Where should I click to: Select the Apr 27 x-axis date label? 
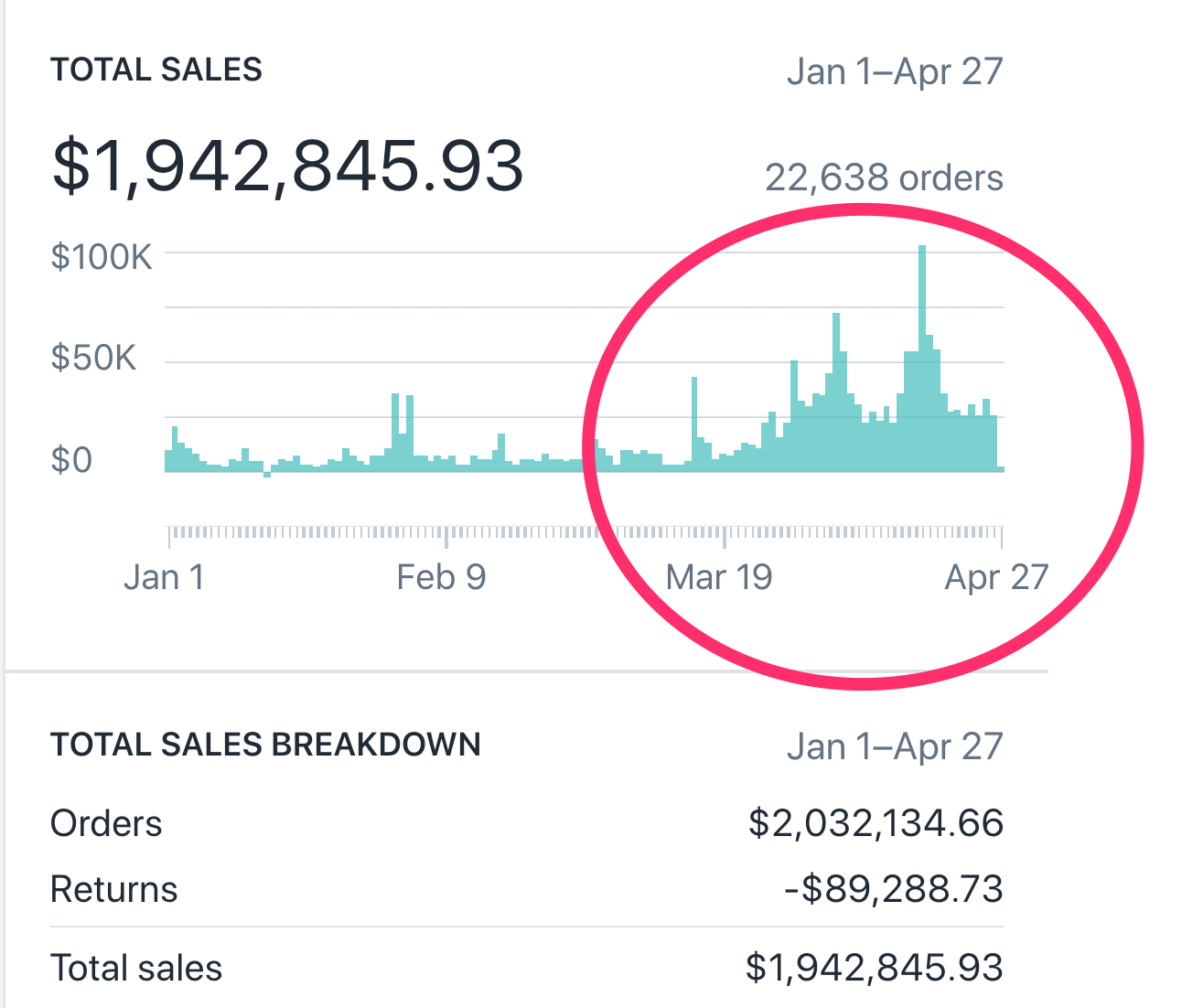[995, 577]
